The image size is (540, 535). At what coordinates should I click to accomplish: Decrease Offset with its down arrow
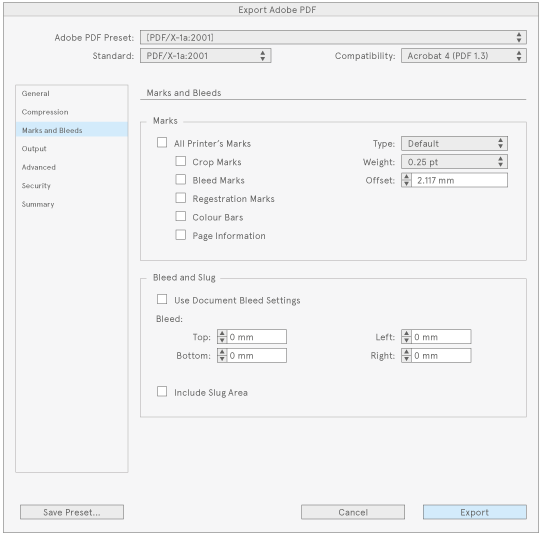(x=406, y=184)
